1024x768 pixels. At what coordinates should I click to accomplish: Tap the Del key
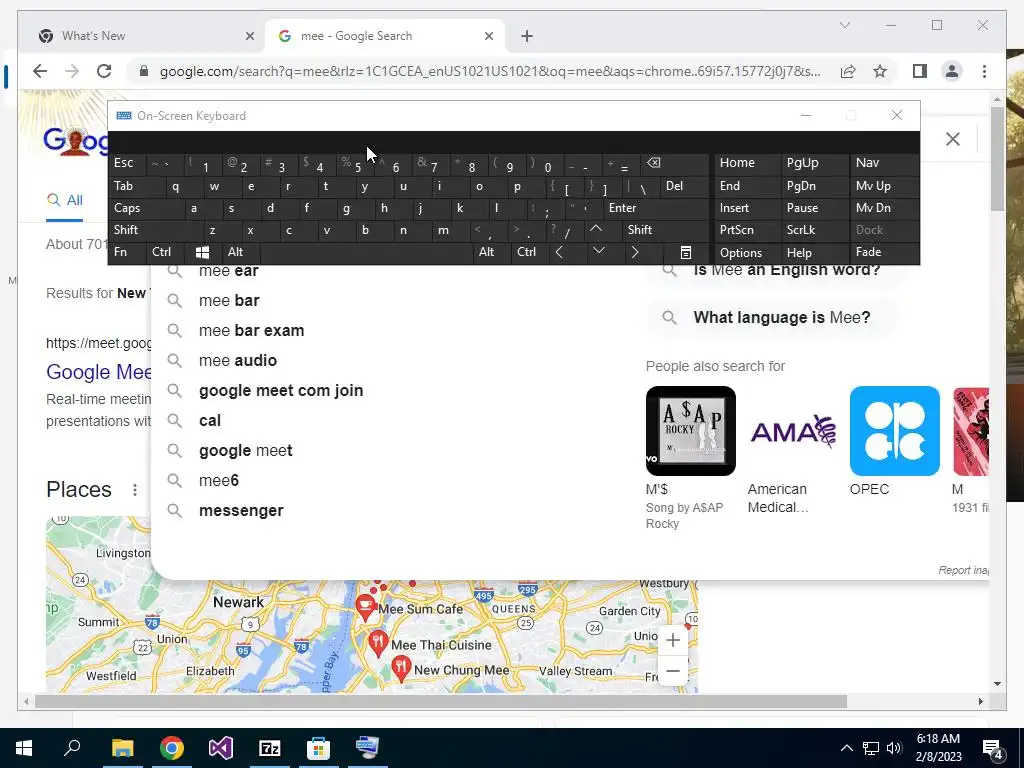pyautogui.click(x=685, y=186)
